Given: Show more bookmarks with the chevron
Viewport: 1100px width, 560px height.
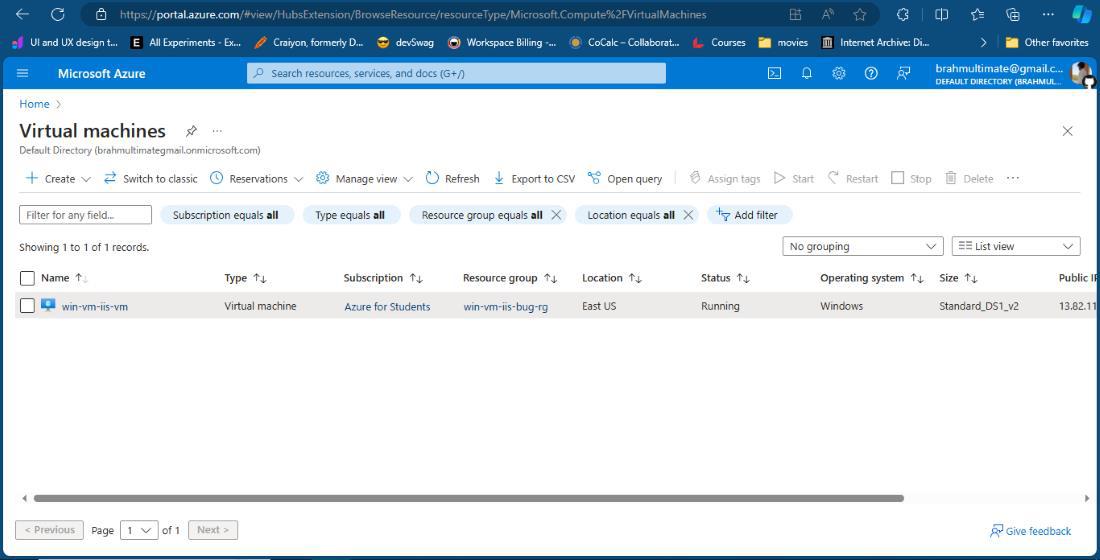Looking at the screenshot, I should 984,43.
